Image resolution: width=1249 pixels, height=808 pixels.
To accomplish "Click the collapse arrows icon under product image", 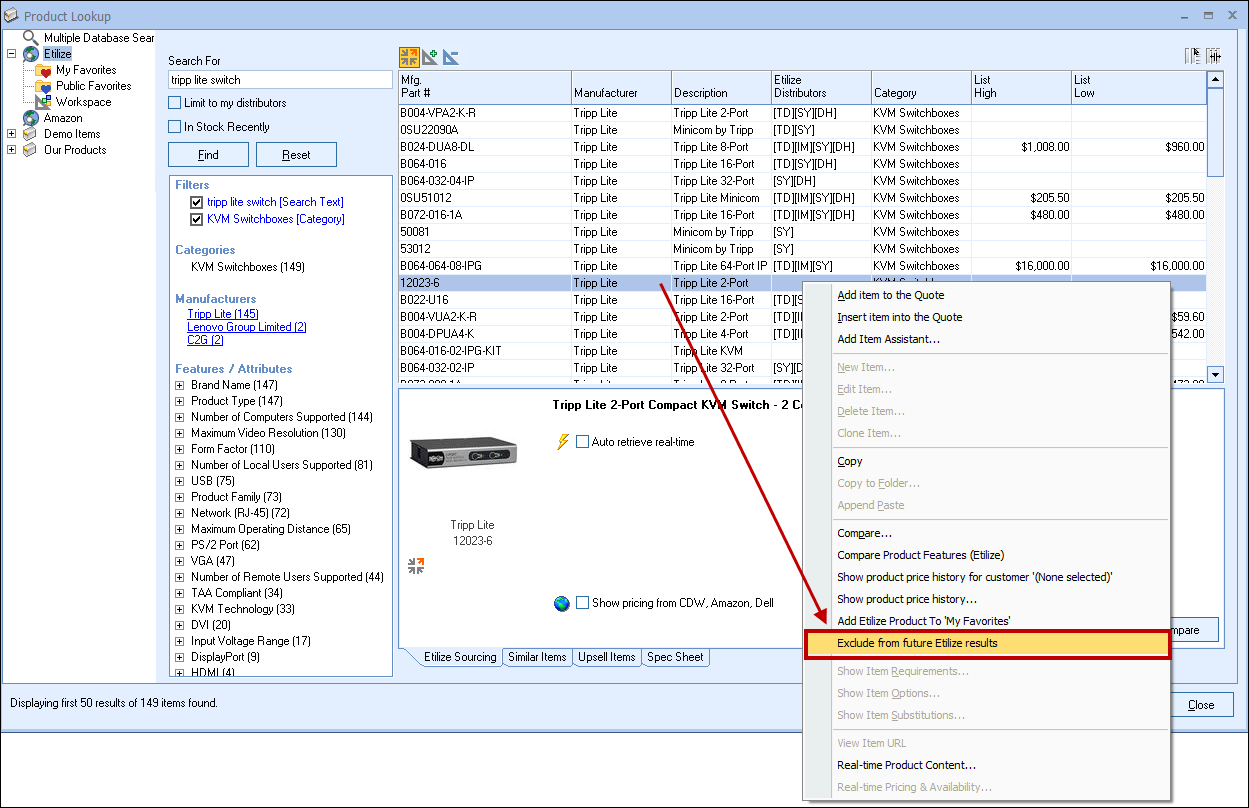I will [416, 566].
